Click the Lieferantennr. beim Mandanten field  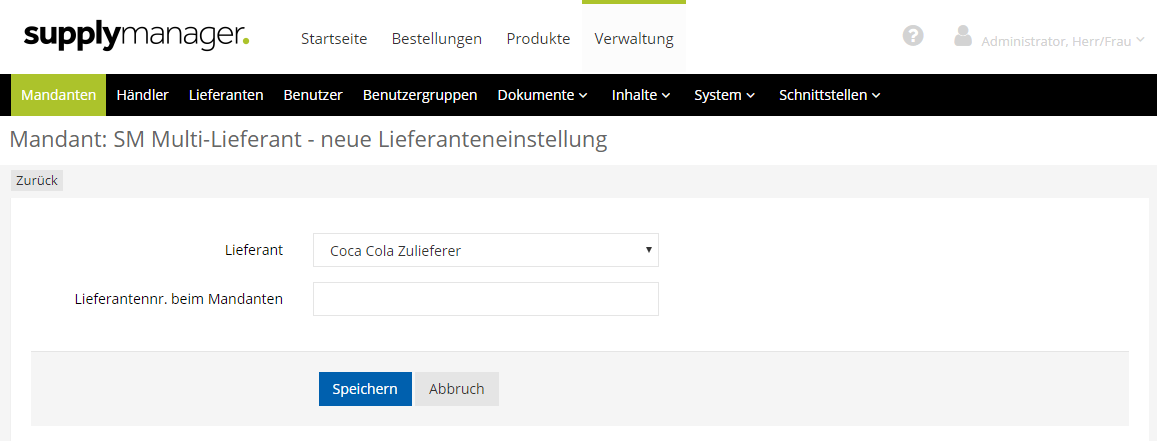click(485, 299)
